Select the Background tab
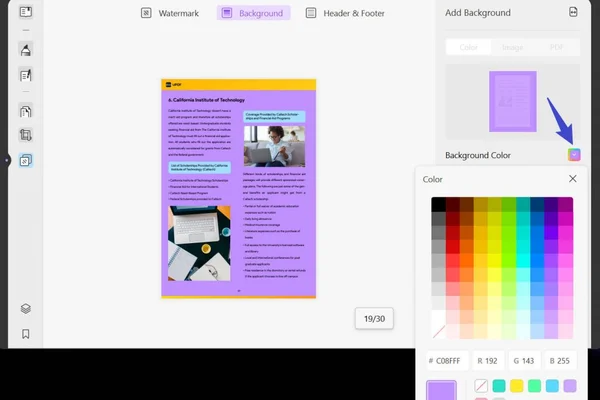The height and width of the screenshot is (400, 600). 253,13
